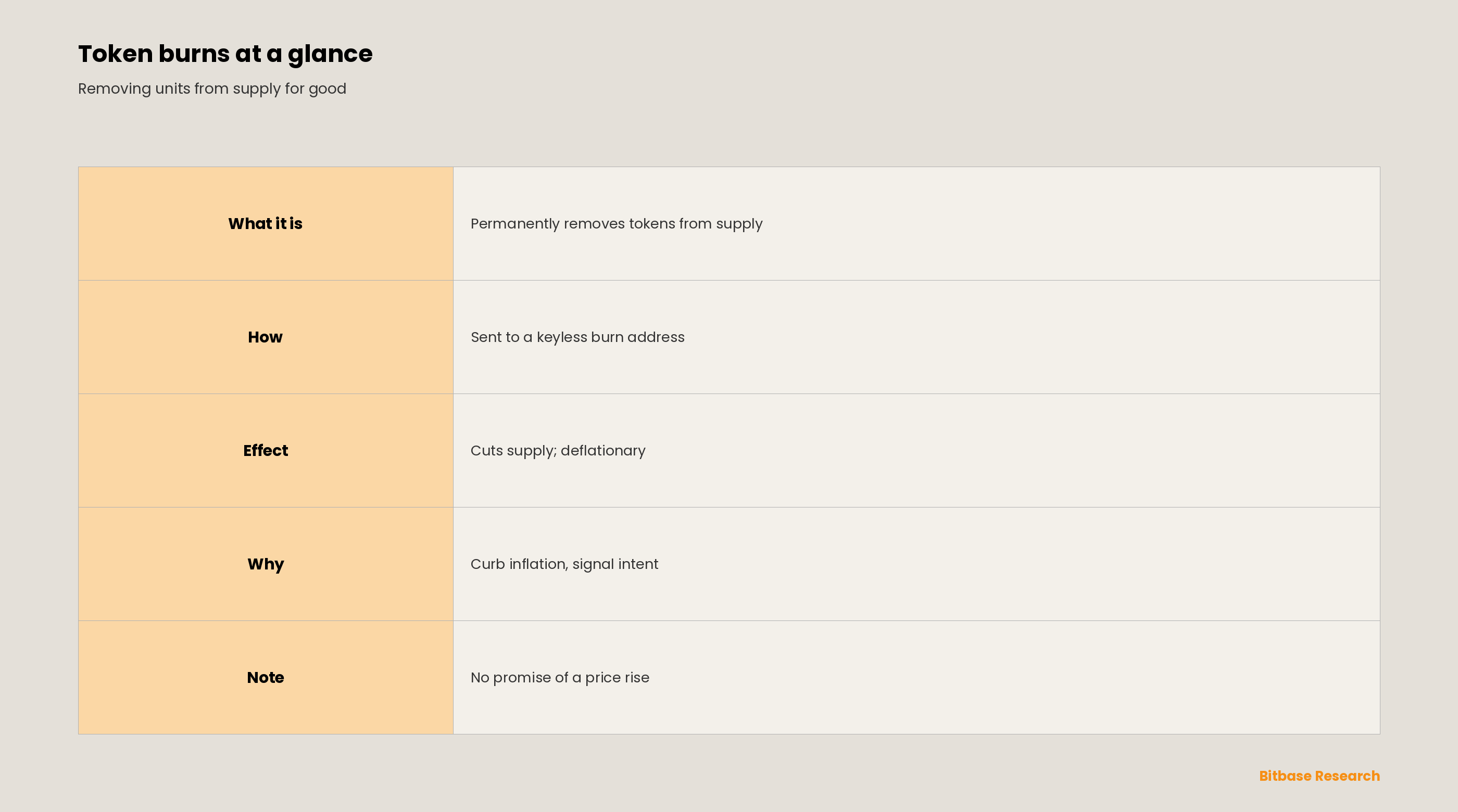This screenshot has width=1458, height=812.
Task: Click the 'Note' row label
Action: (266, 677)
